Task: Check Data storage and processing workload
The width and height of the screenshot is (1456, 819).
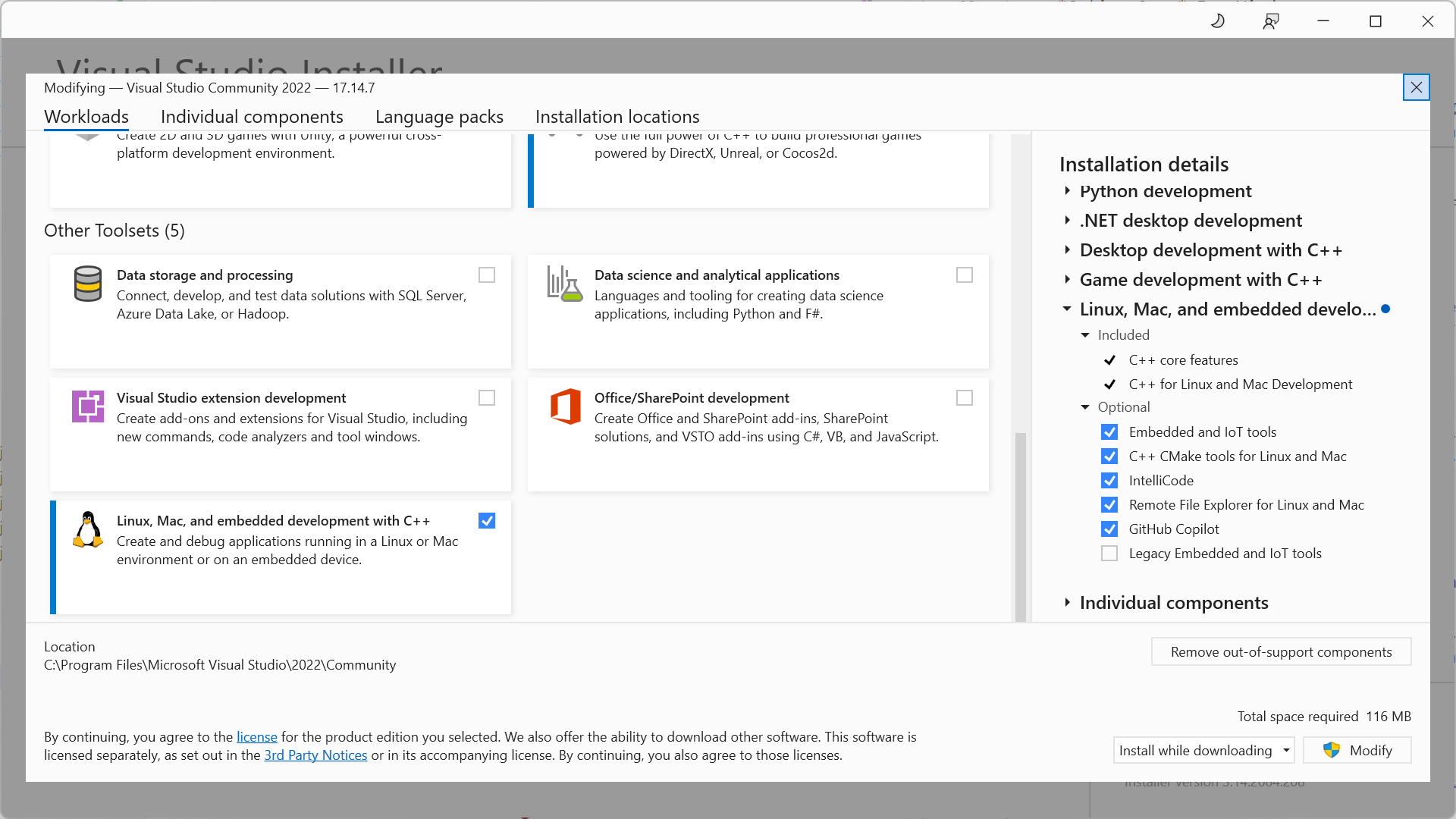Action: coord(487,275)
